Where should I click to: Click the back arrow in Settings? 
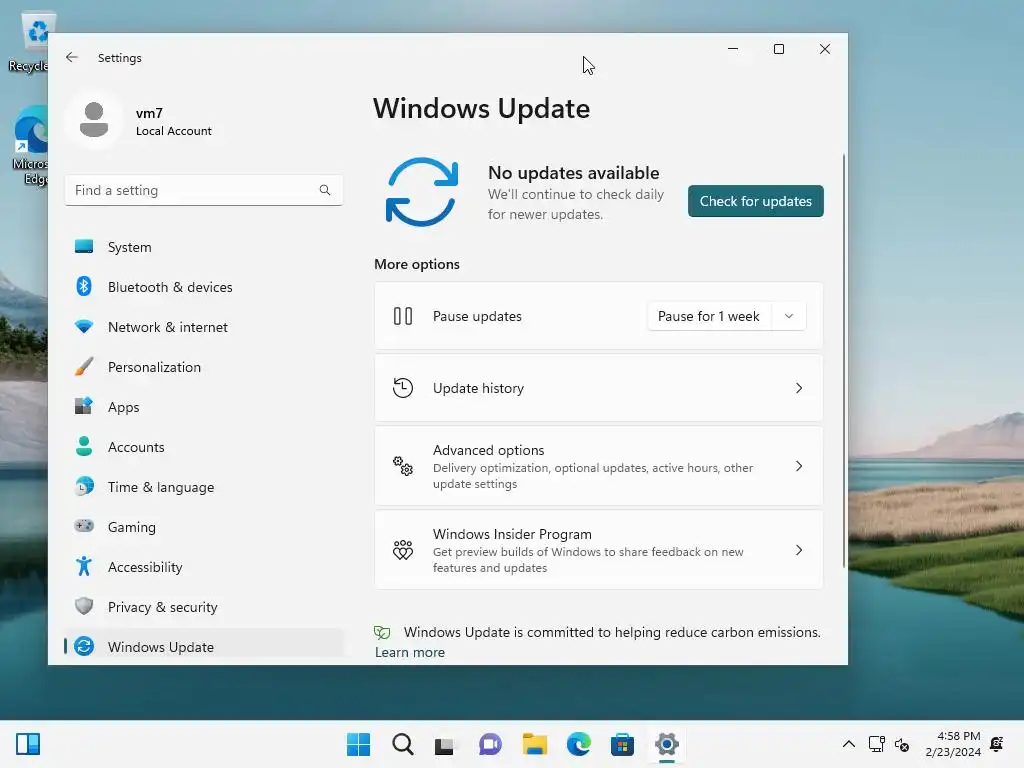pyautogui.click(x=72, y=57)
